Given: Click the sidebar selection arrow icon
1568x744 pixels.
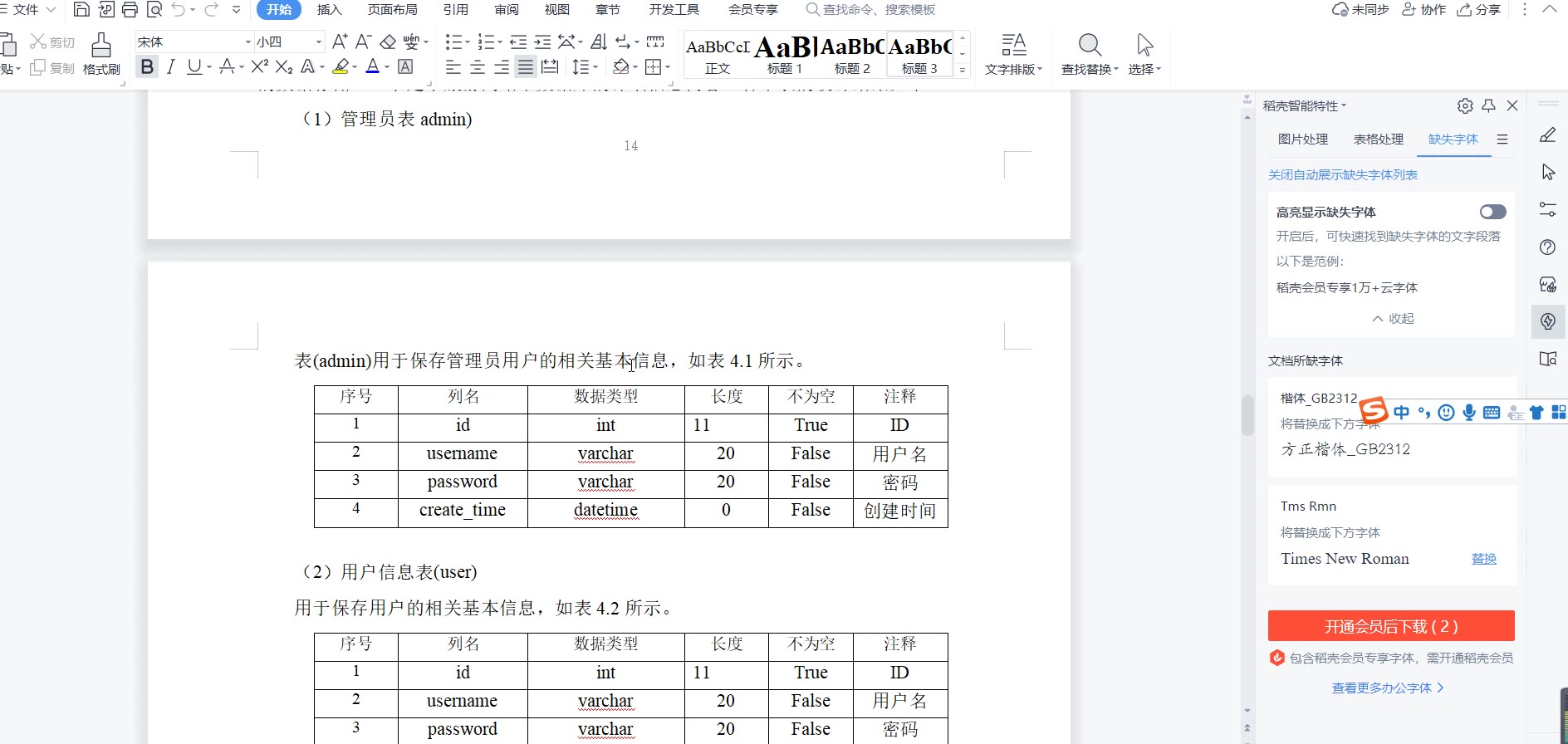Looking at the screenshot, I should [1548, 172].
